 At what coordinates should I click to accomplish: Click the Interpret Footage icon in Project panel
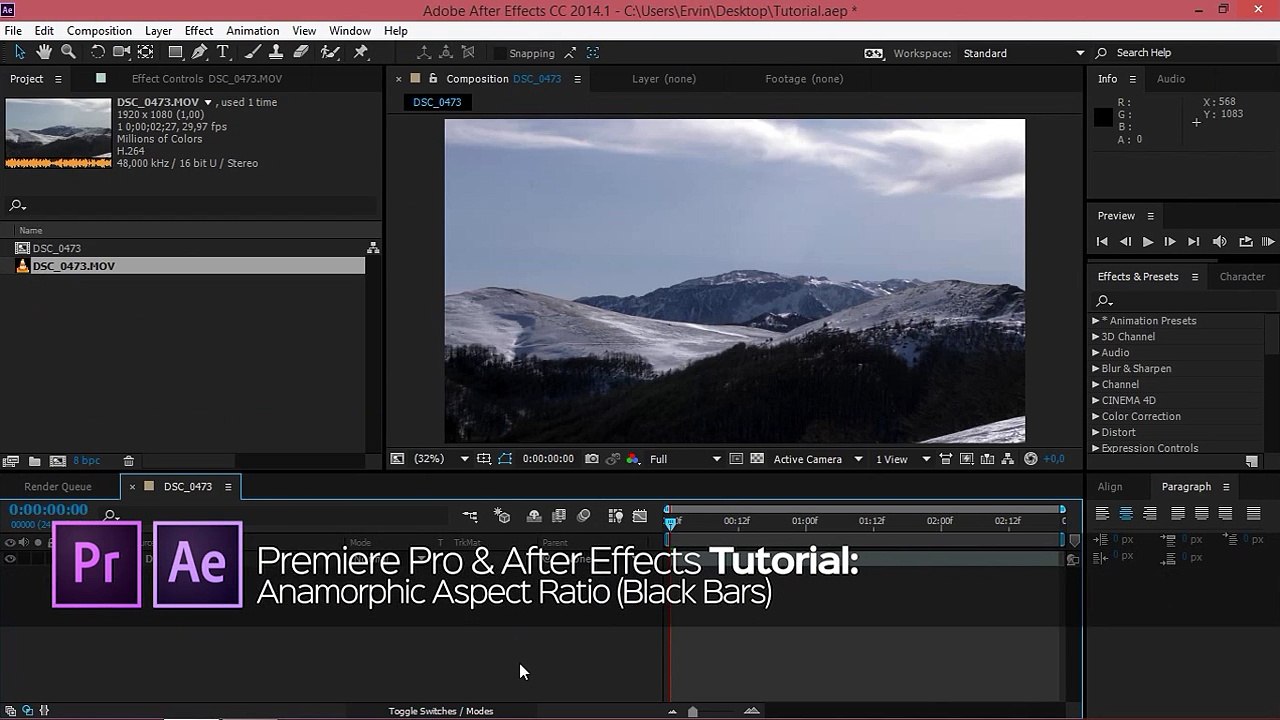pyautogui.click(x=11, y=461)
